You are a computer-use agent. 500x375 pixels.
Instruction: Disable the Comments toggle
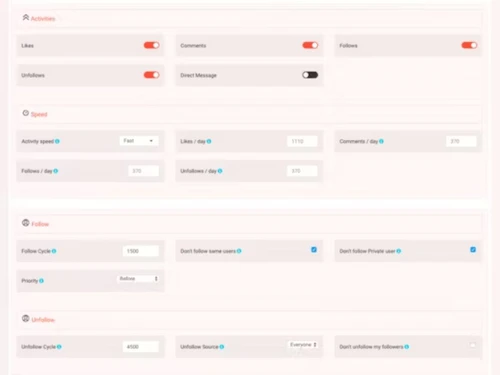tap(310, 45)
